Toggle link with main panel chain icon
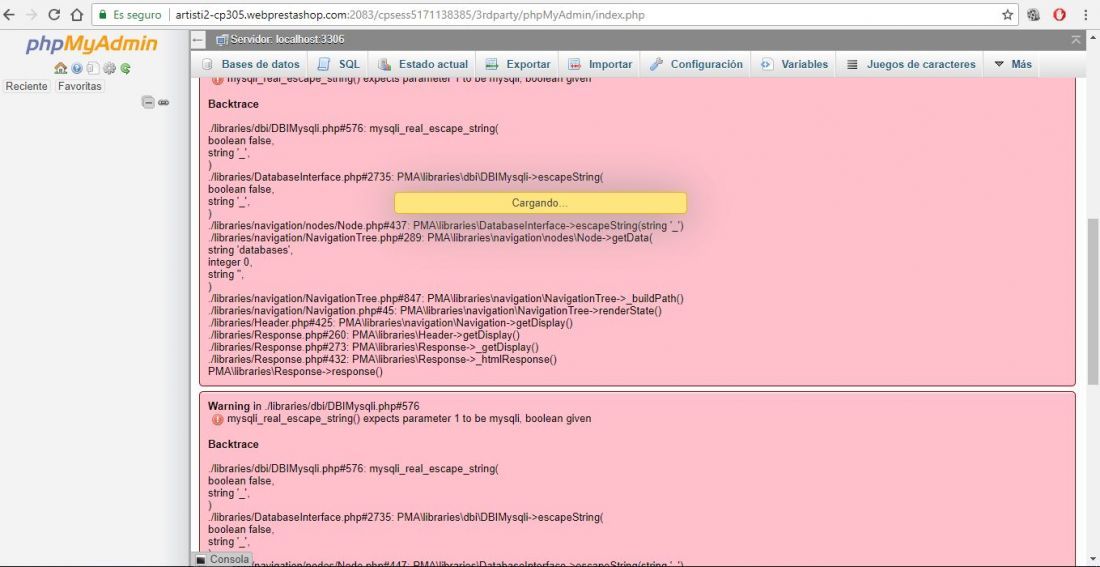This screenshot has height=567, width=1100. click(x=163, y=102)
